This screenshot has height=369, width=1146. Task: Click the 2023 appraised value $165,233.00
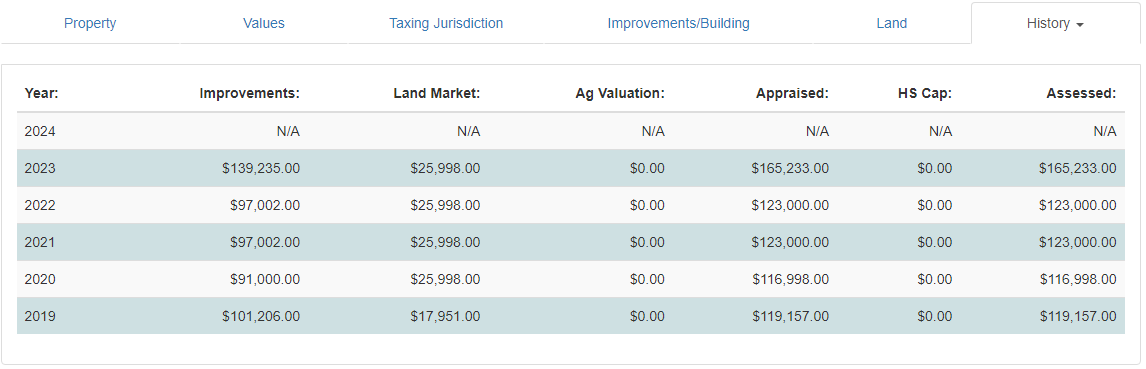click(790, 169)
